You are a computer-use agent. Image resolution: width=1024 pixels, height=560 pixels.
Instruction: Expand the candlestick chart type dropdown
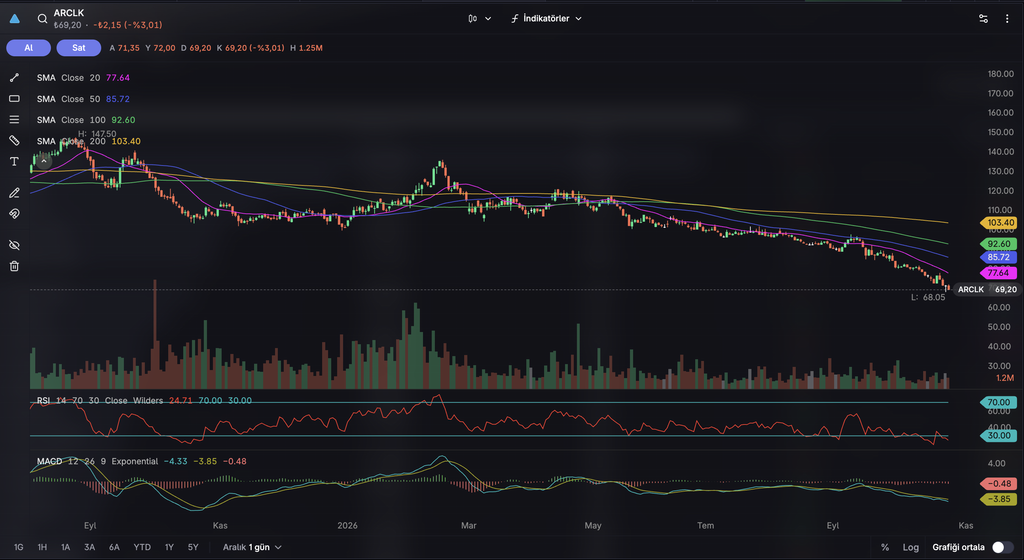(479, 18)
